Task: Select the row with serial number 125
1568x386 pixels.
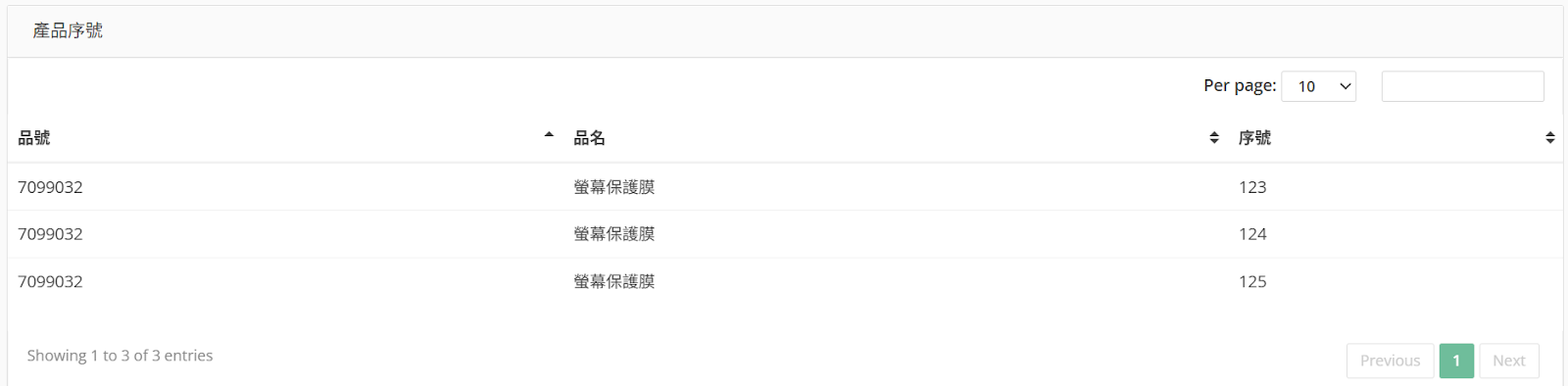Action: click(x=785, y=281)
